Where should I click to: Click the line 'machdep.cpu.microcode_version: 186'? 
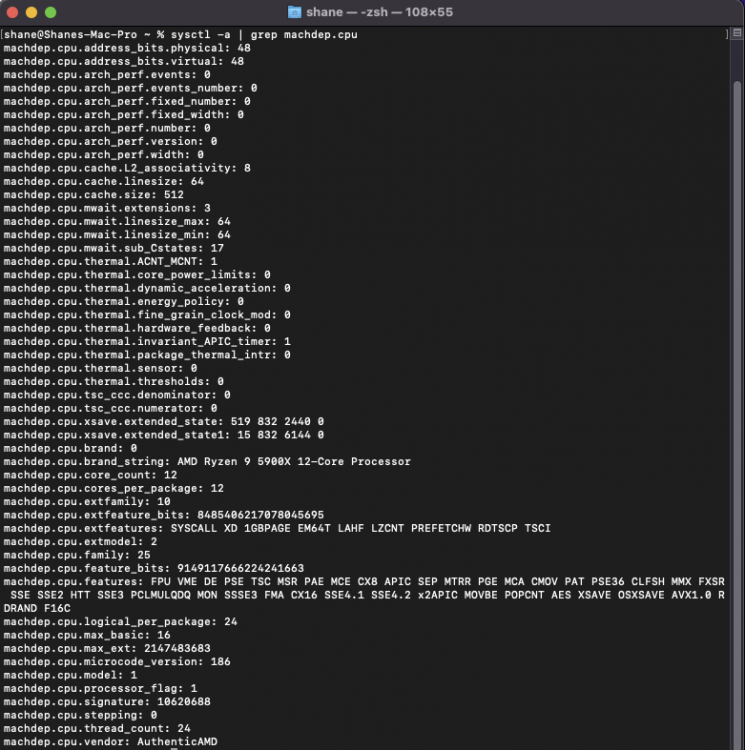coord(117,662)
